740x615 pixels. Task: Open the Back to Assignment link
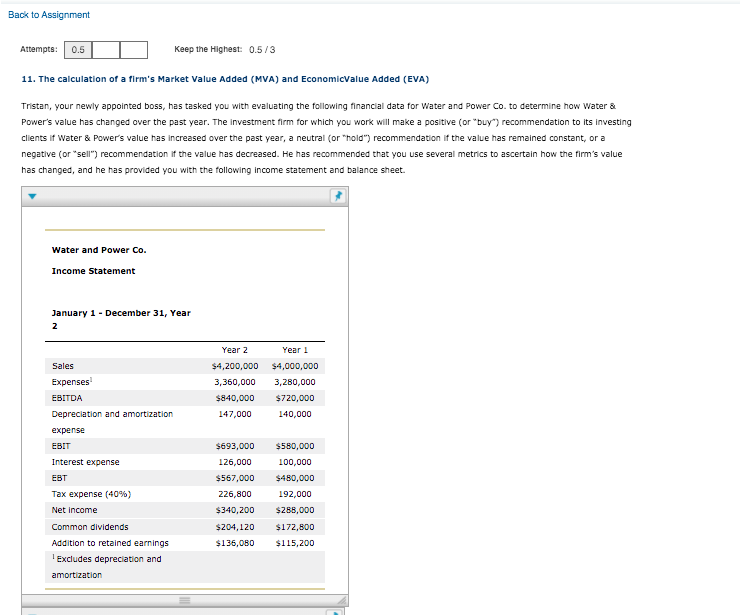pos(49,15)
